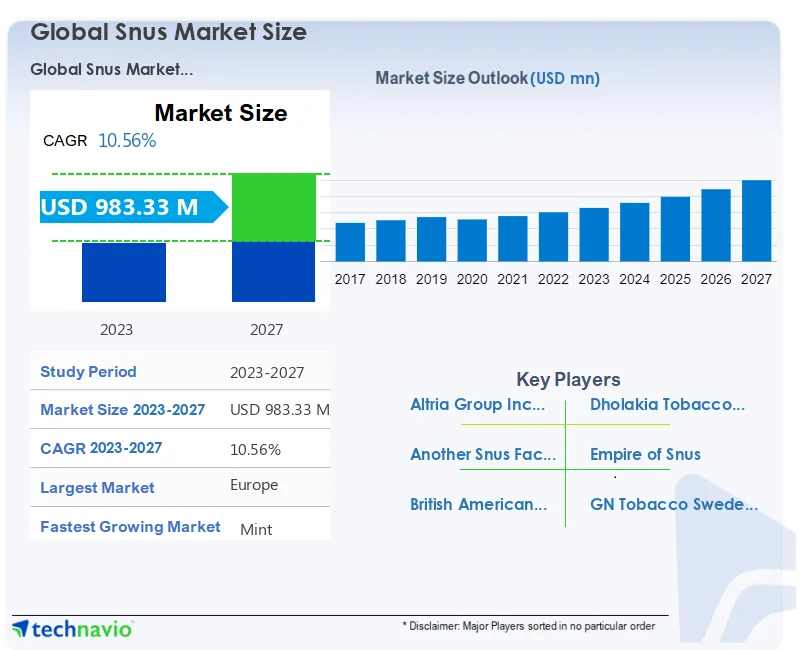The image size is (800, 650).
Task: Open the 'Altria Group Inc...' key player
Action: pos(478,405)
